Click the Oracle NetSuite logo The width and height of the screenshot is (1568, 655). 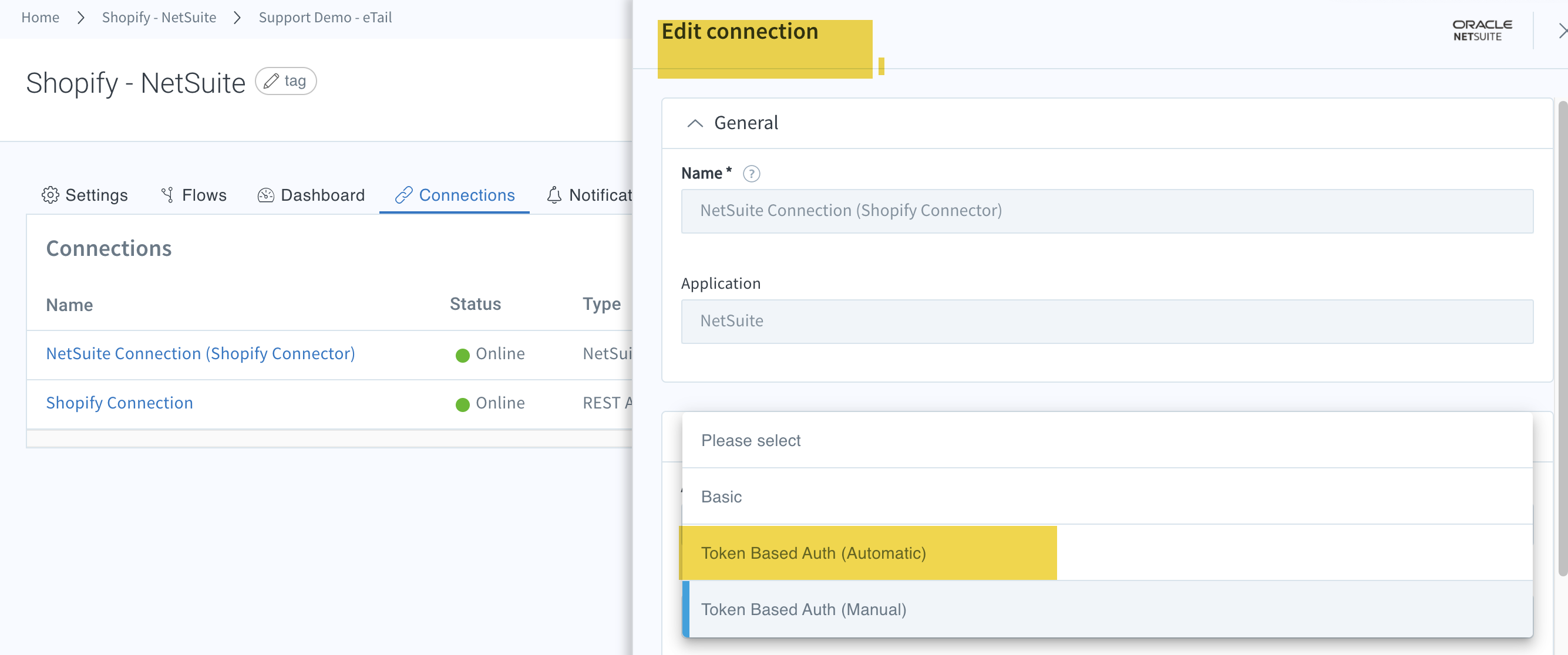(1482, 31)
